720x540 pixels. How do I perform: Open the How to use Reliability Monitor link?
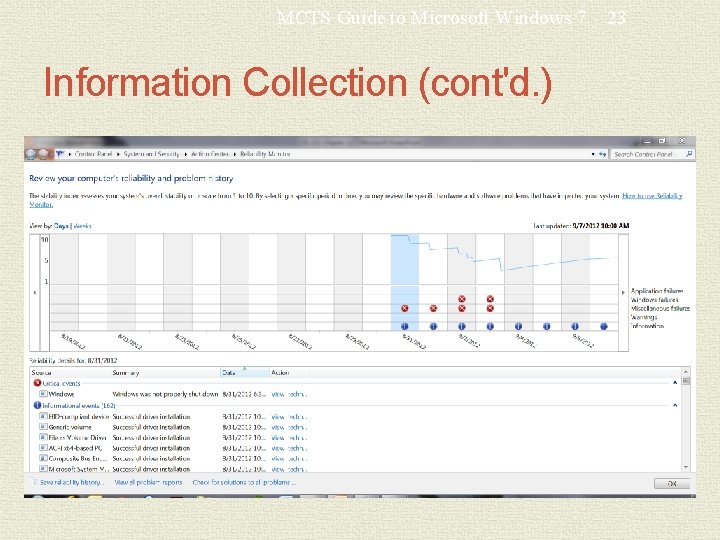[x=652, y=196]
